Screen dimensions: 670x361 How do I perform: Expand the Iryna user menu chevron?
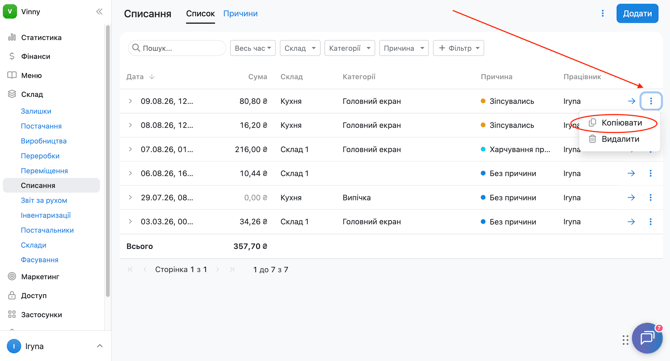100,346
